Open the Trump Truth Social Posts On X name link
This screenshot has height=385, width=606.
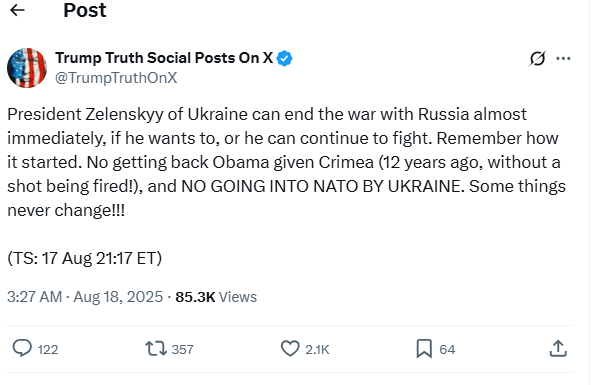[x=164, y=58]
